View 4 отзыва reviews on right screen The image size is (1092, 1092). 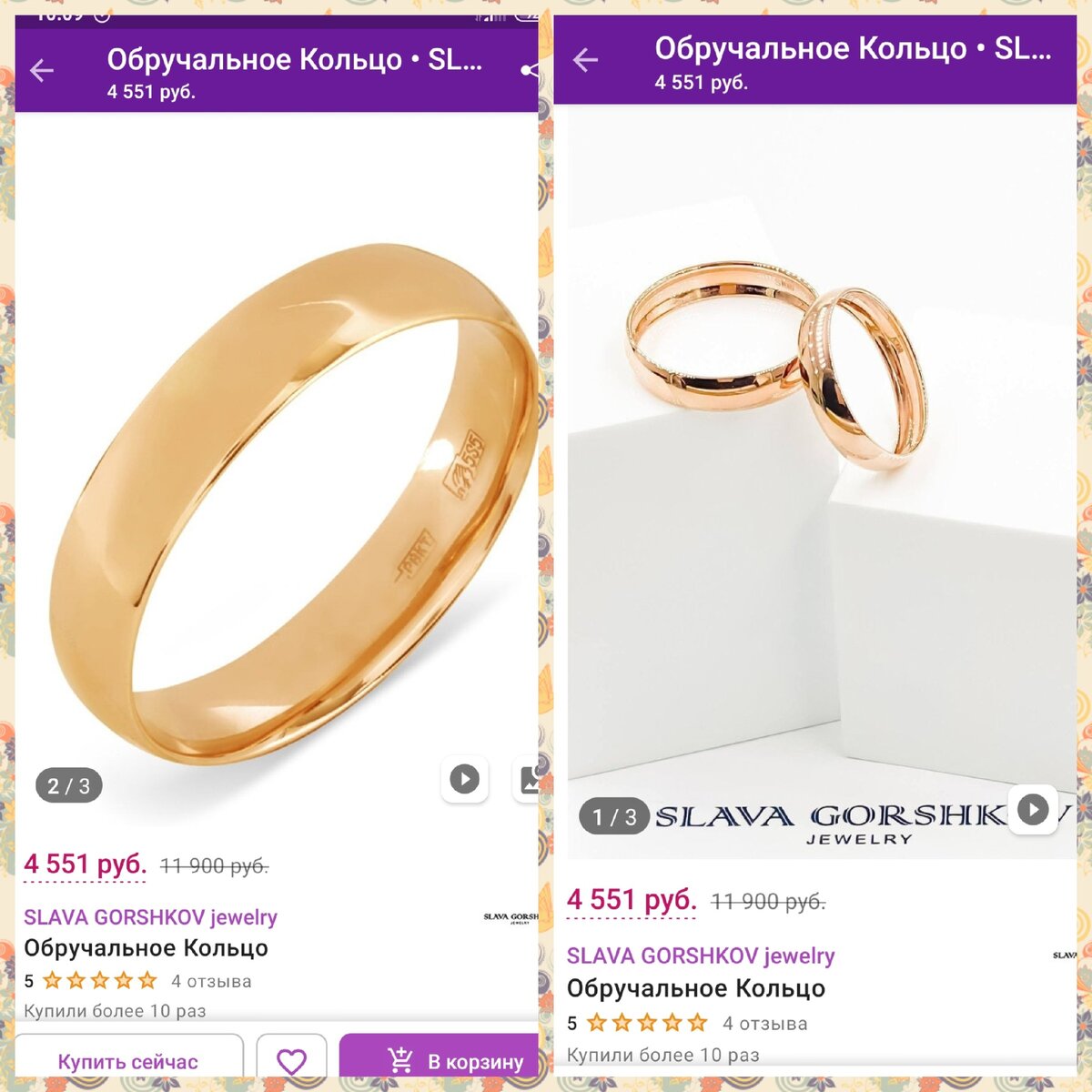765,1023
